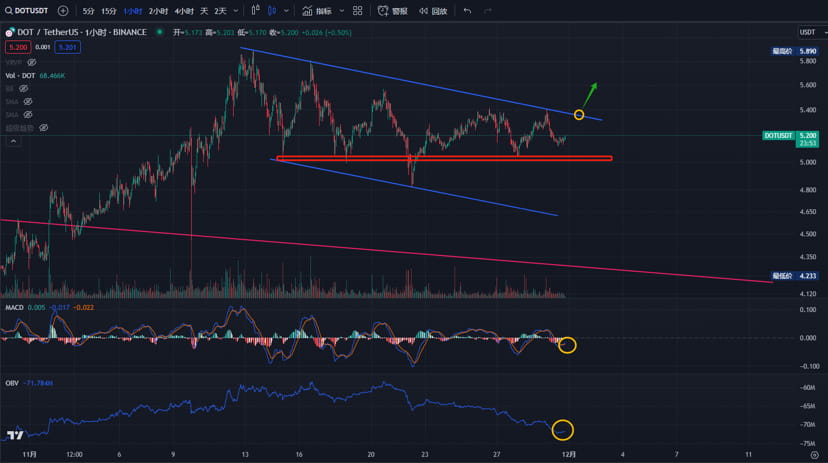Switch to the 天 daily timeframe
The image size is (828, 463).
click(x=204, y=11)
